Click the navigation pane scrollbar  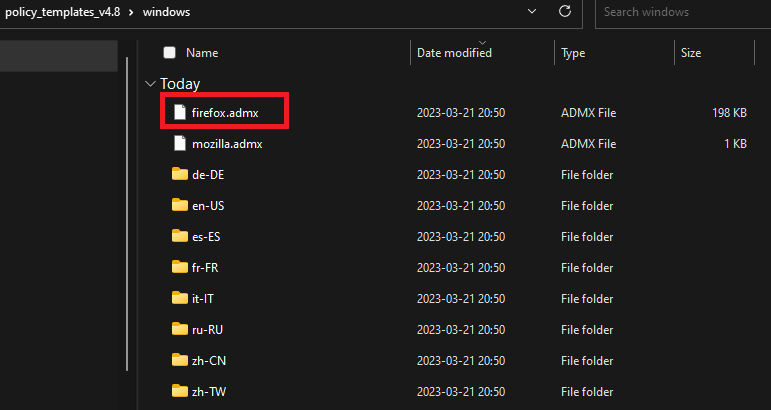pyautogui.click(x=127, y=214)
